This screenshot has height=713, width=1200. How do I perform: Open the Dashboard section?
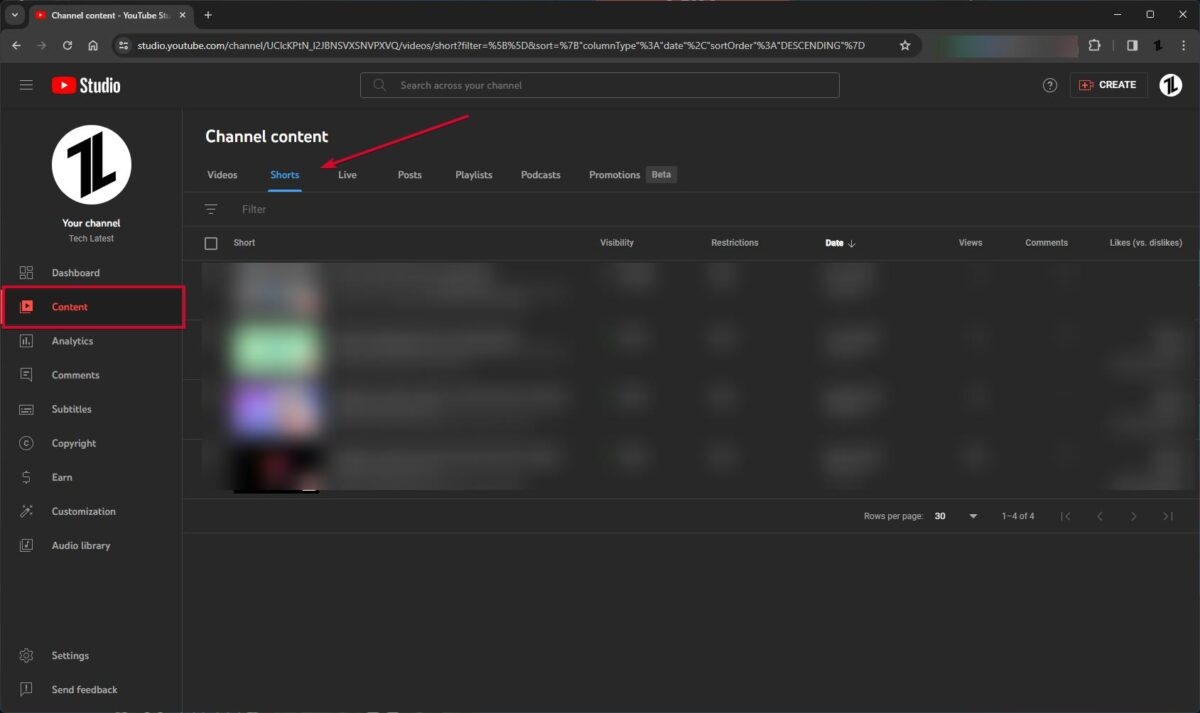coord(74,272)
